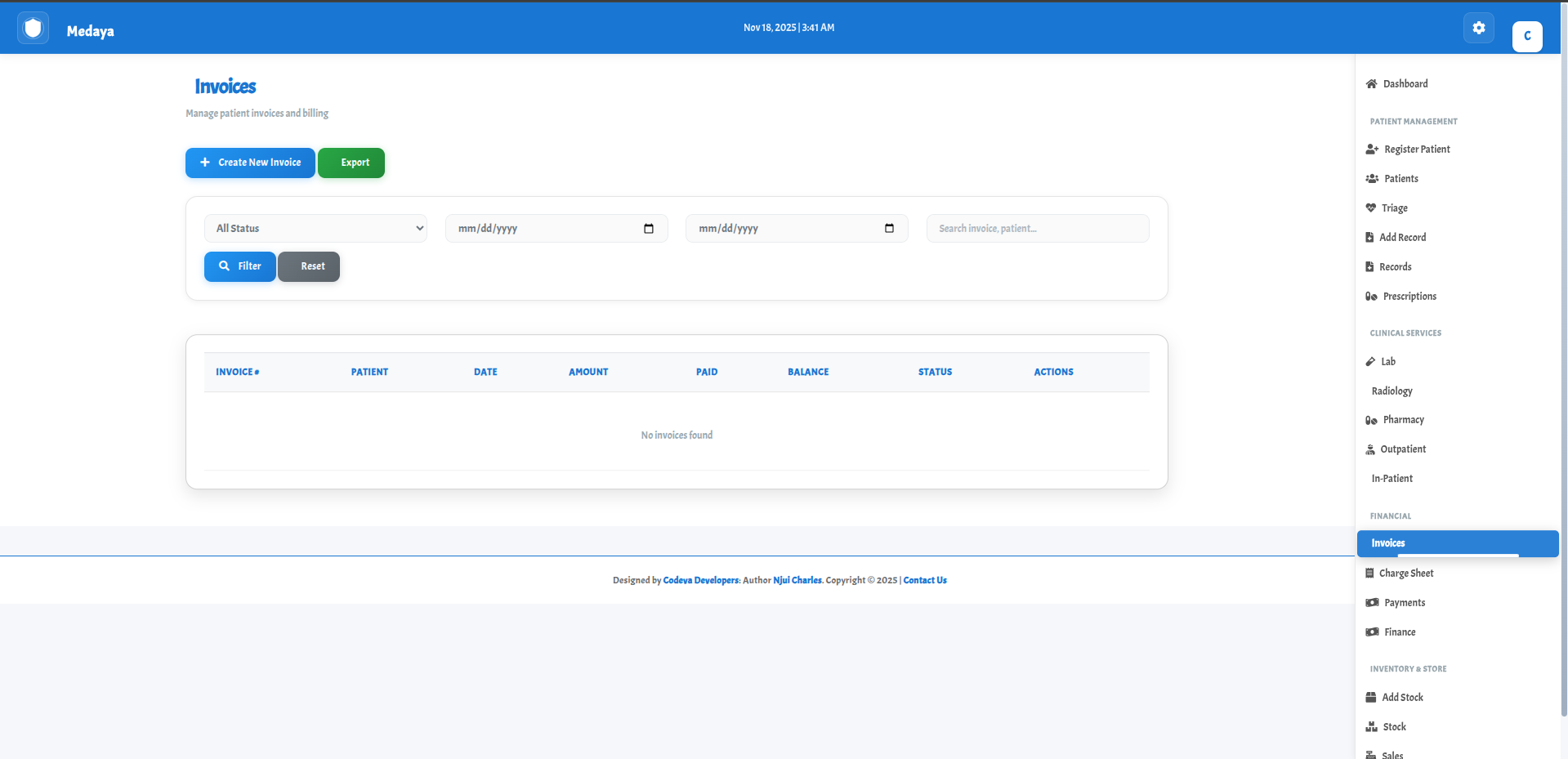Click the Add Stock icon

click(1371, 697)
